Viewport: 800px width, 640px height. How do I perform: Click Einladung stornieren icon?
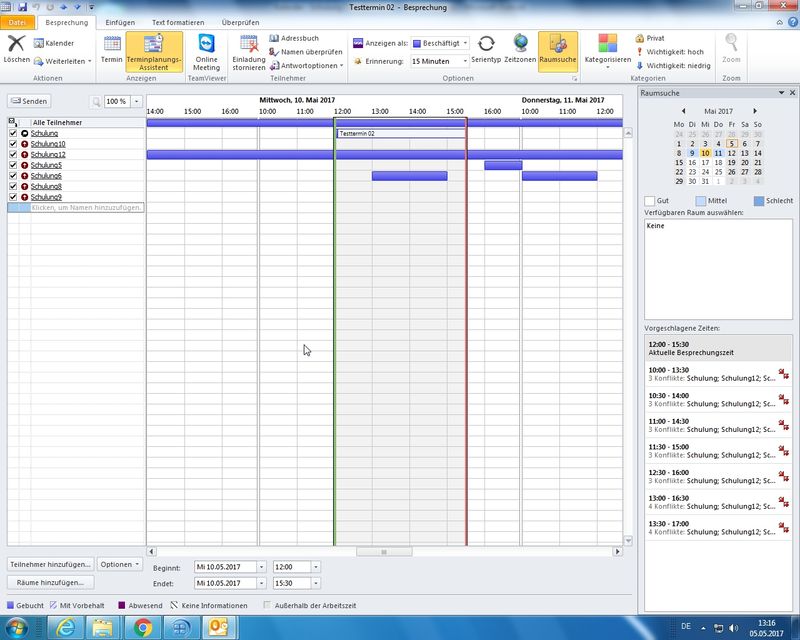(x=248, y=52)
